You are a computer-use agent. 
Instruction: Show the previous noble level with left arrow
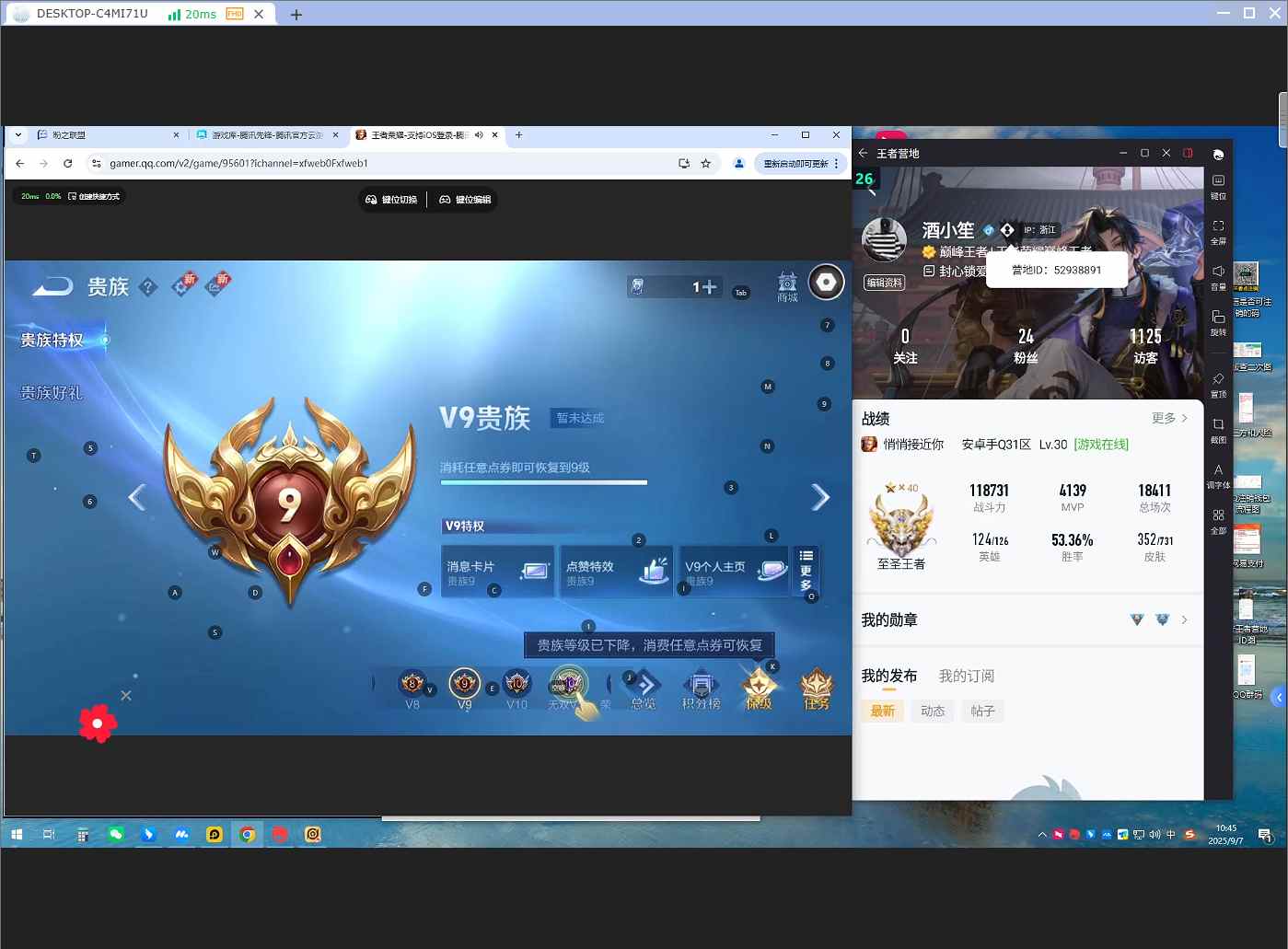click(x=137, y=497)
